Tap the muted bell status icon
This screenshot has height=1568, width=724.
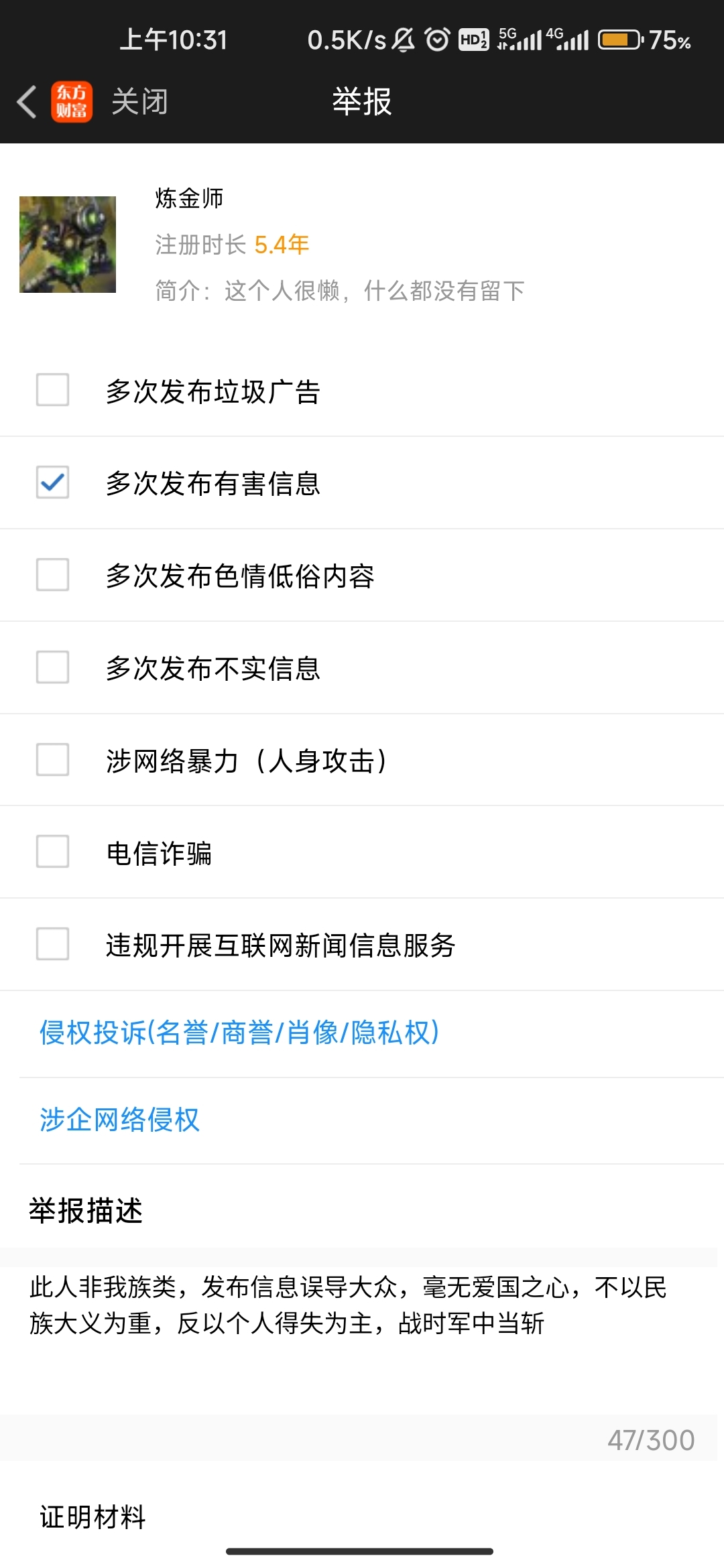403,40
